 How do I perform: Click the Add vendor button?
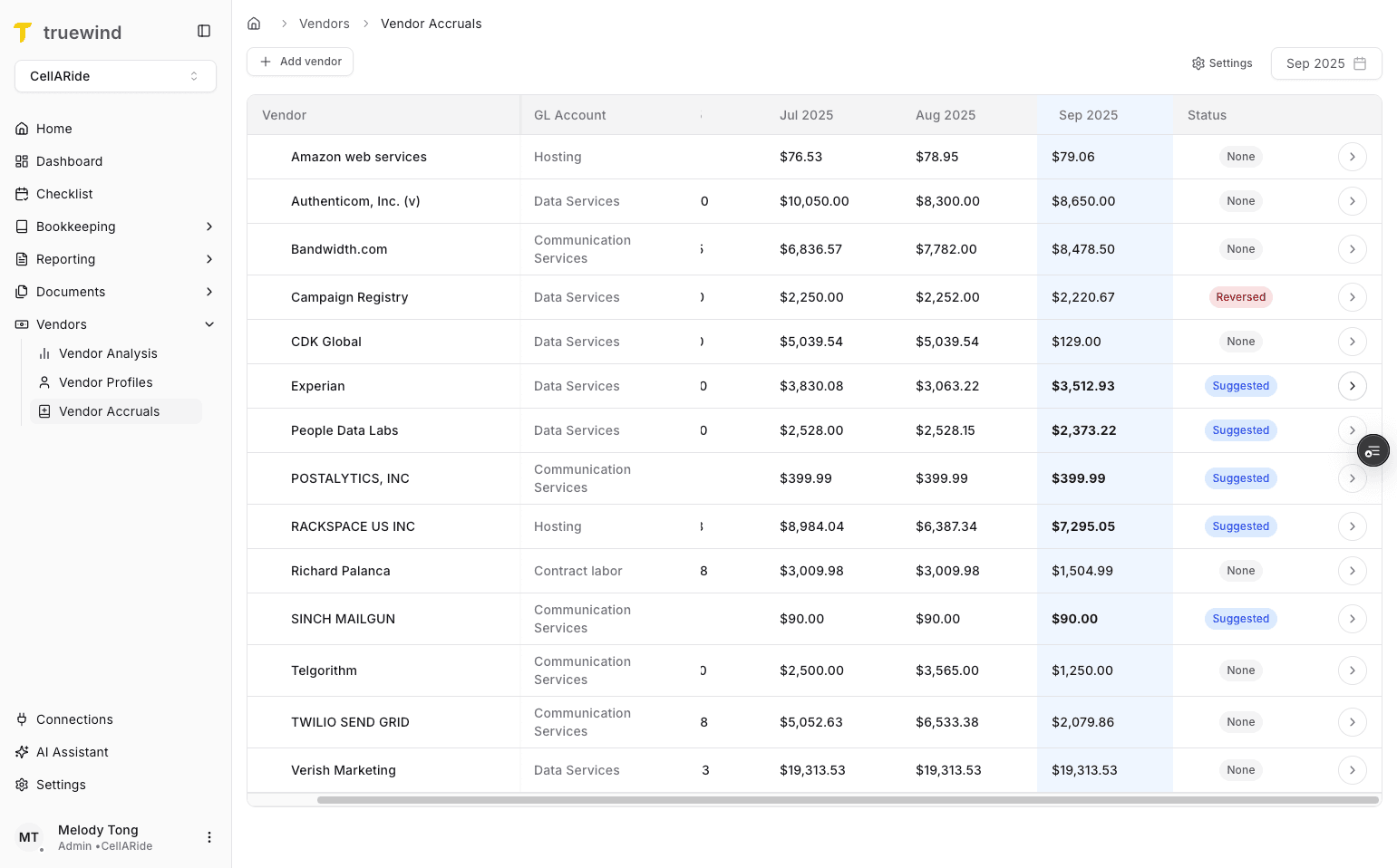click(300, 62)
